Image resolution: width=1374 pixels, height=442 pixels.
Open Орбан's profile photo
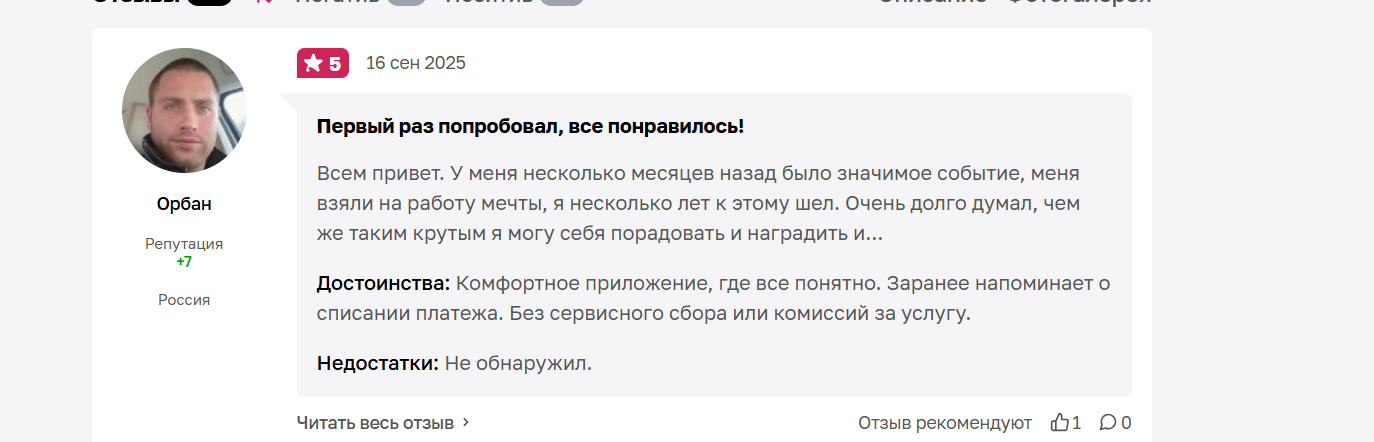coord(184,110)
